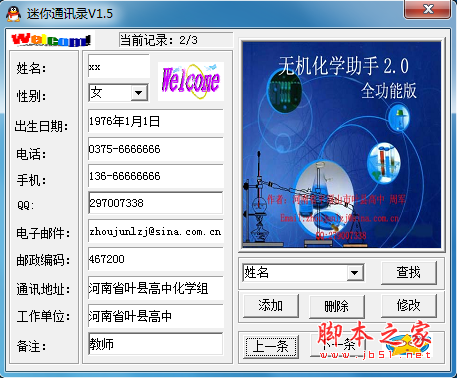Click the 手机: label

tap(31, 180)
